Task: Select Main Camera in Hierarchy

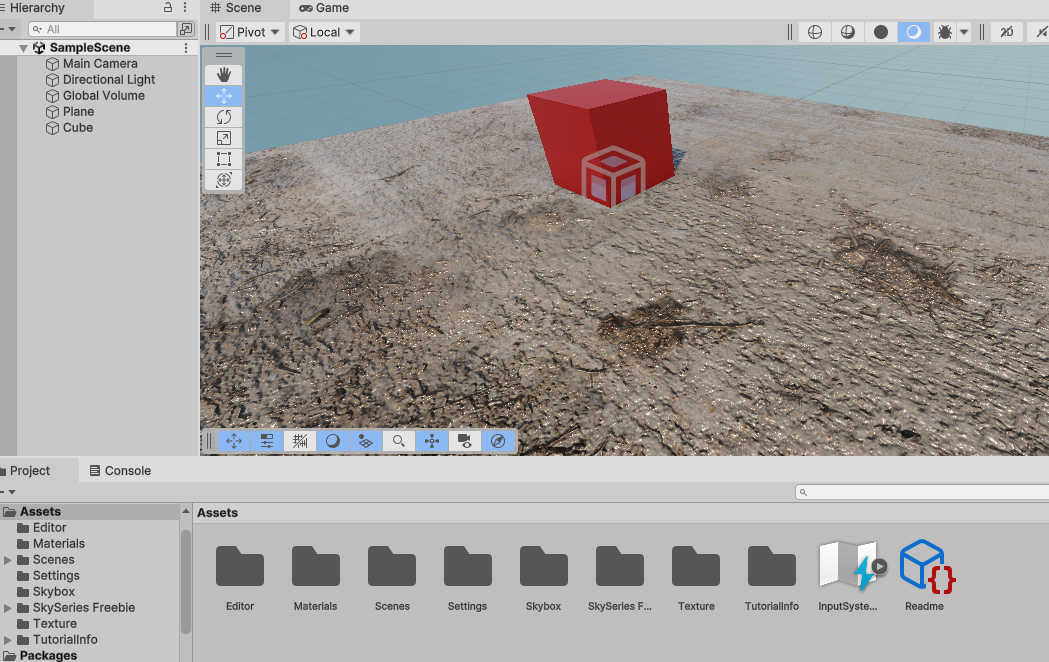Action: pyautogui.click(x=99, y=64)
